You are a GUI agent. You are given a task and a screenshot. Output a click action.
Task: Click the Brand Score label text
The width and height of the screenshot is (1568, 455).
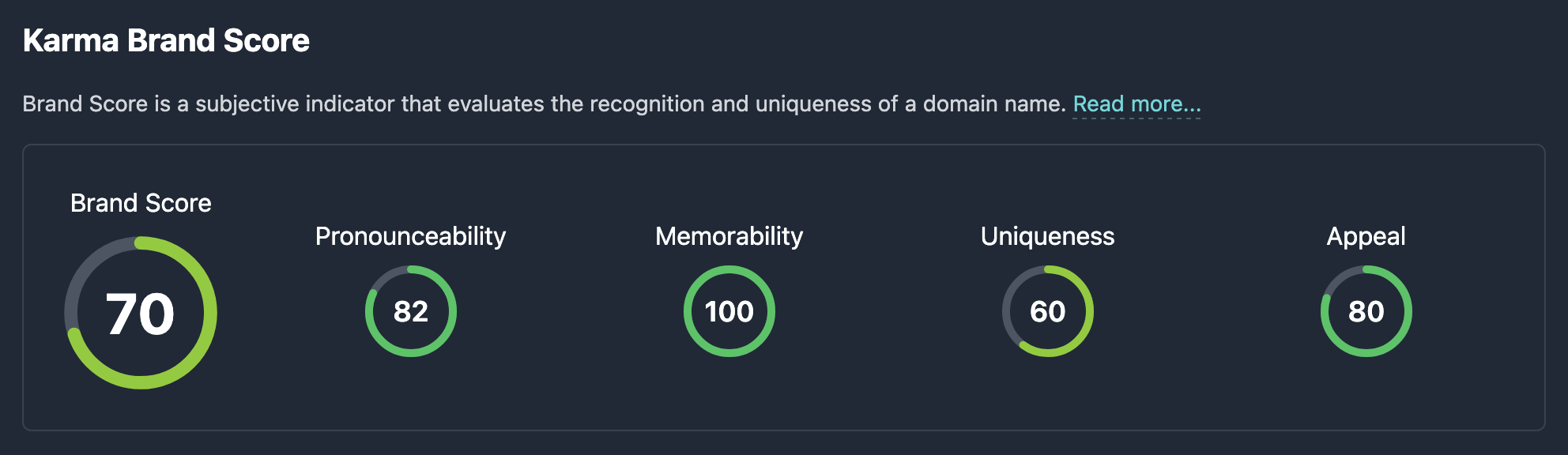coord(141,203)
